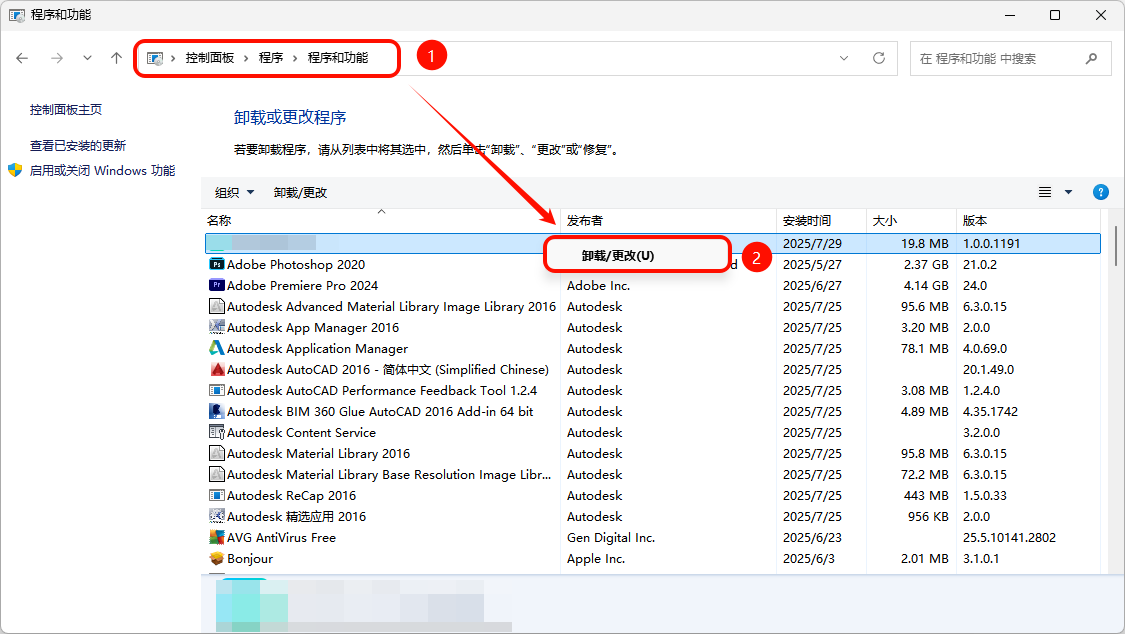
Task: Open 控制面板主页 link
Action: tap(66, 110)
